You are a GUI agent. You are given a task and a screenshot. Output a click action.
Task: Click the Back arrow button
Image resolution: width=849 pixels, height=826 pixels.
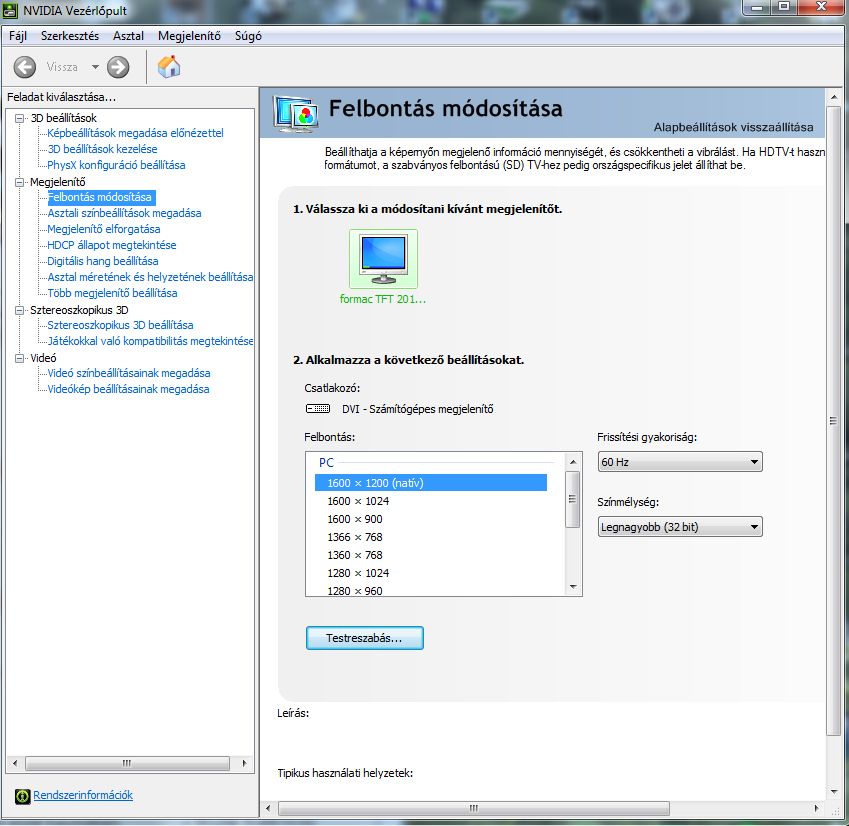pos(25,67)
